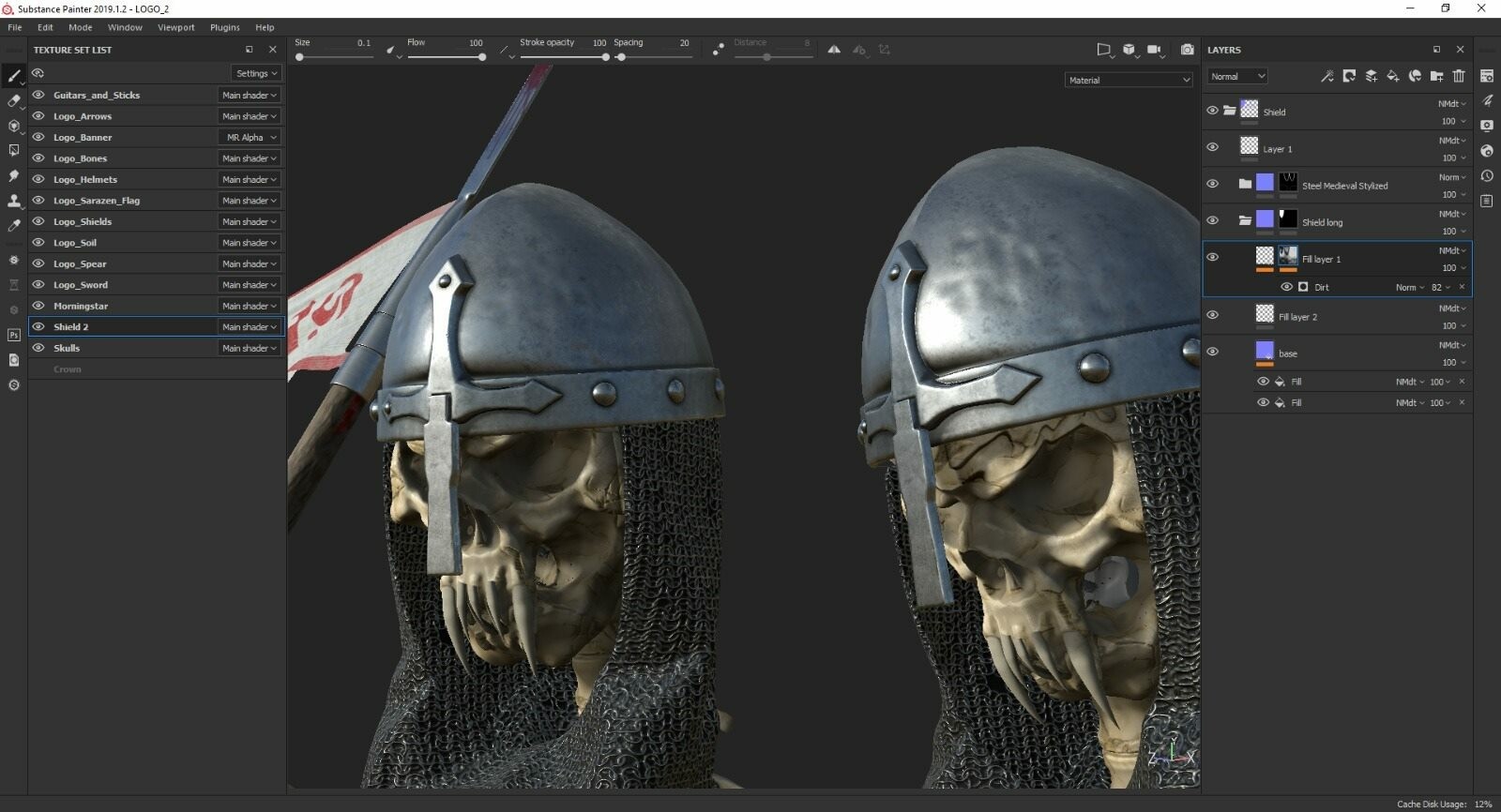Remove the Dirt effect with X button
1501x812 pixels.
click(x=1462, y=287)
